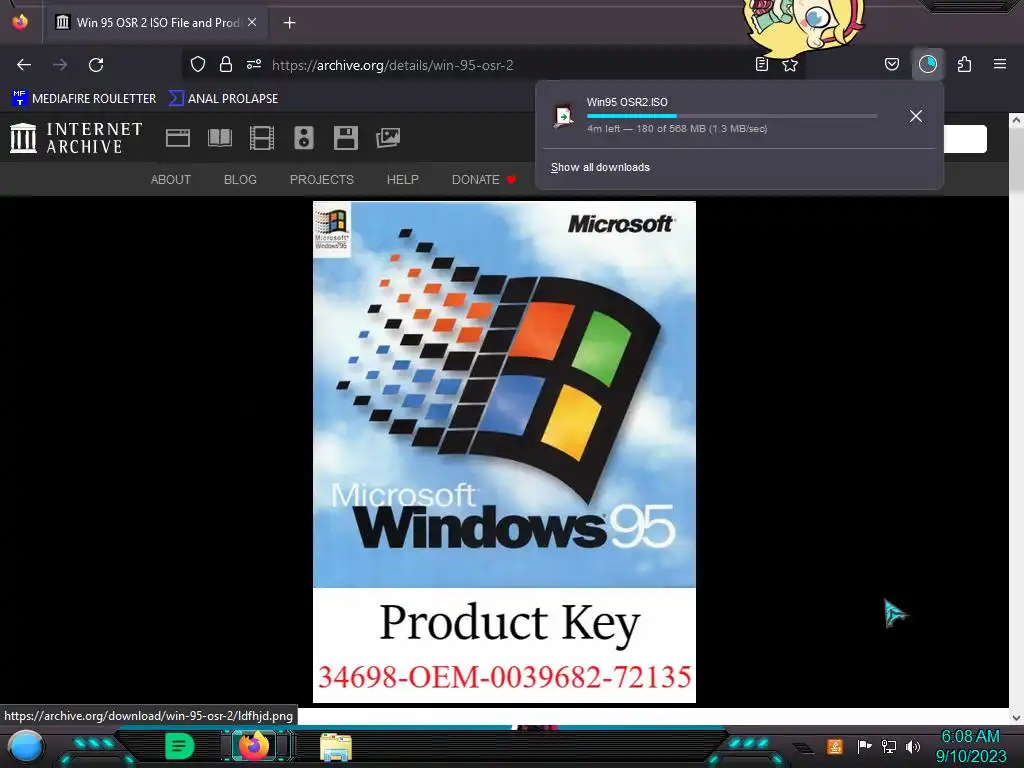Open the PROJECTS menu item
Image resolution: width=1024 pixels, height=768 pixels.
pyautogui.click(x=322, y=180)
